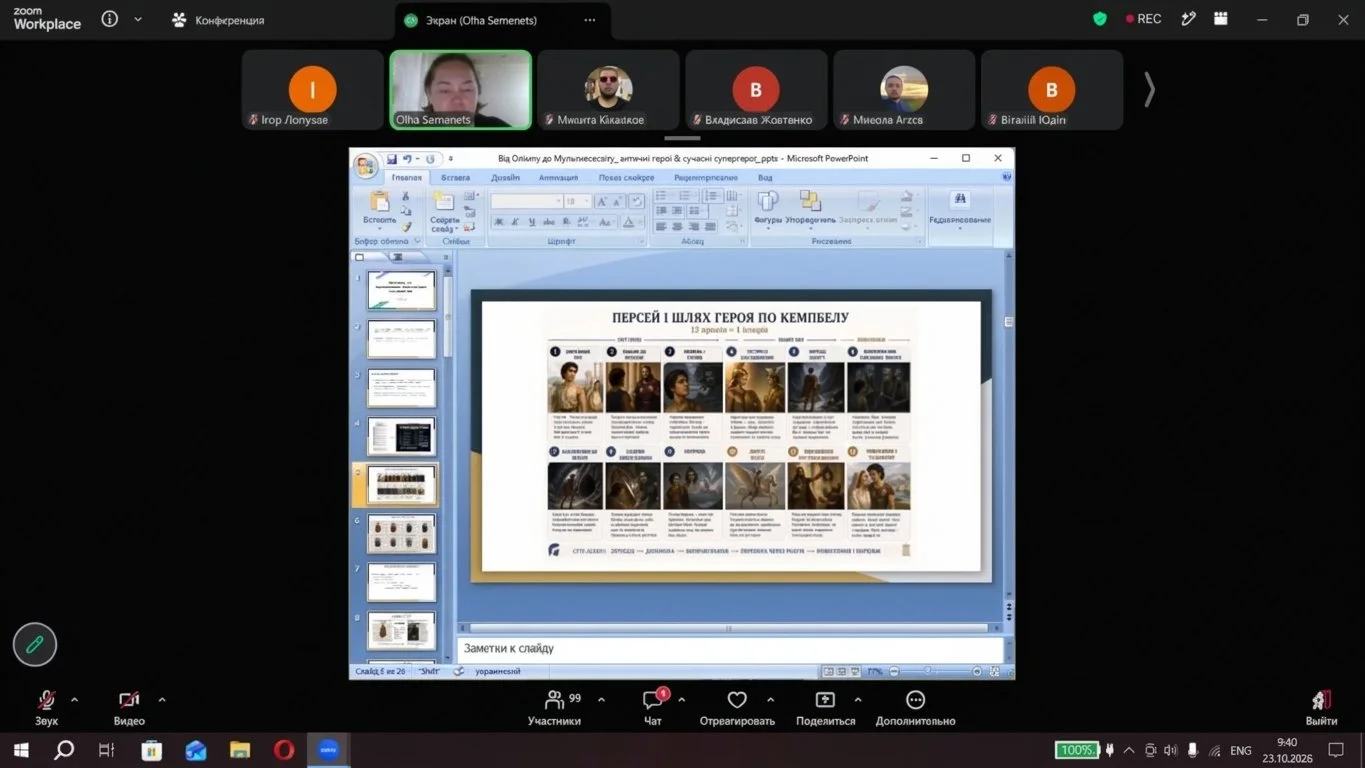This screenshot has height=768, width=1365.
Task: Open the Конференция tab
Action: [x=218, y=20]
